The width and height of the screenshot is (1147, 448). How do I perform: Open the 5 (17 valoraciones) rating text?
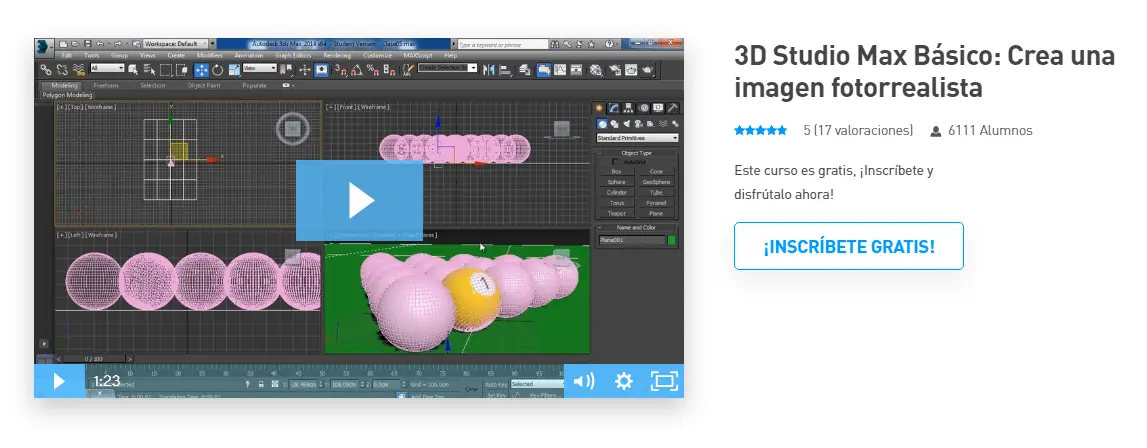(x=858, y=130)
